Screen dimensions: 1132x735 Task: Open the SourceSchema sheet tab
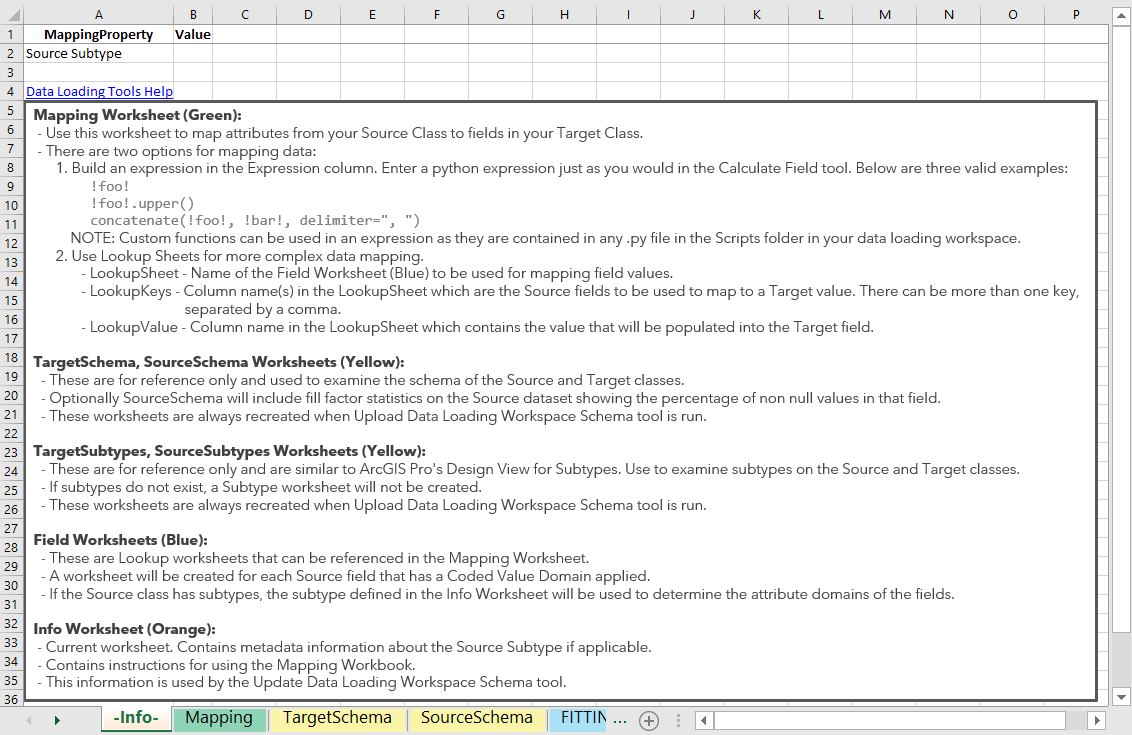[476, 718]
